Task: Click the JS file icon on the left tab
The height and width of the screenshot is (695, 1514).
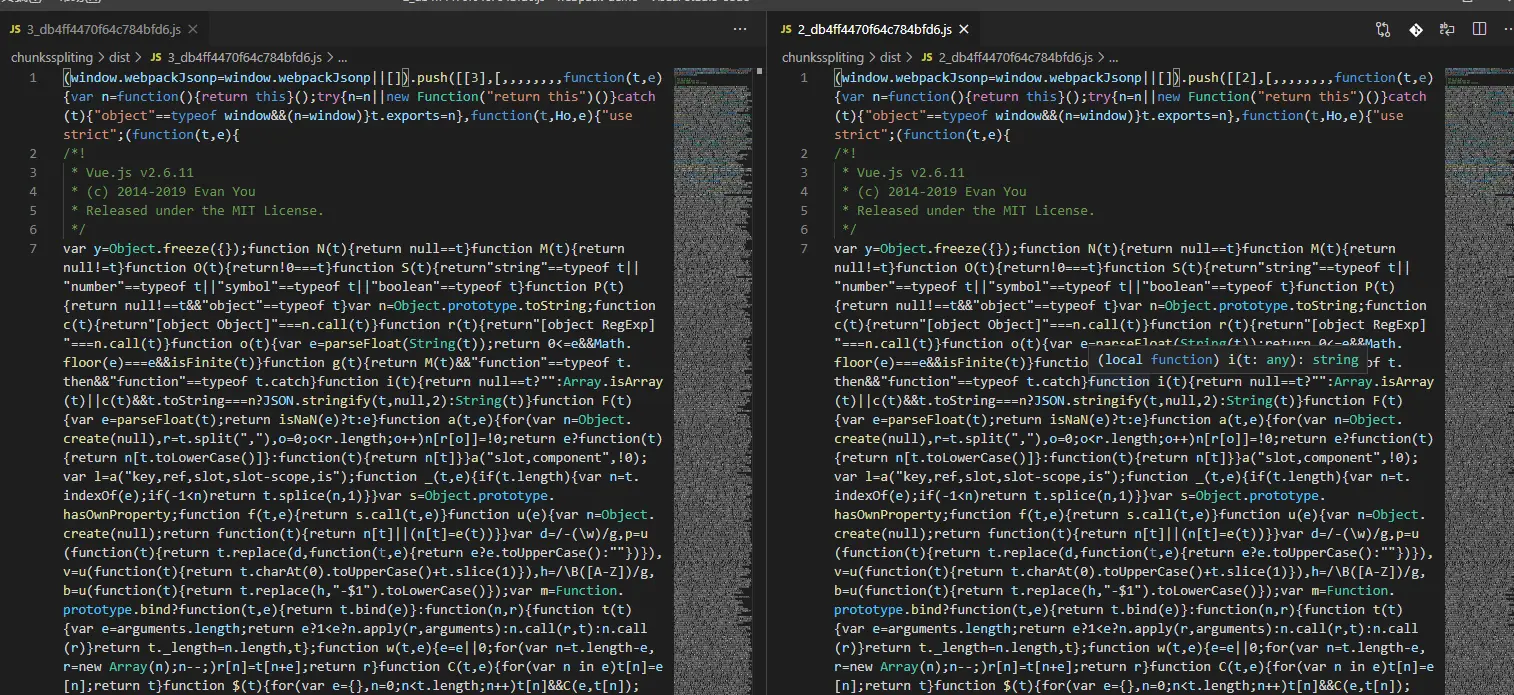Action: 14,29
